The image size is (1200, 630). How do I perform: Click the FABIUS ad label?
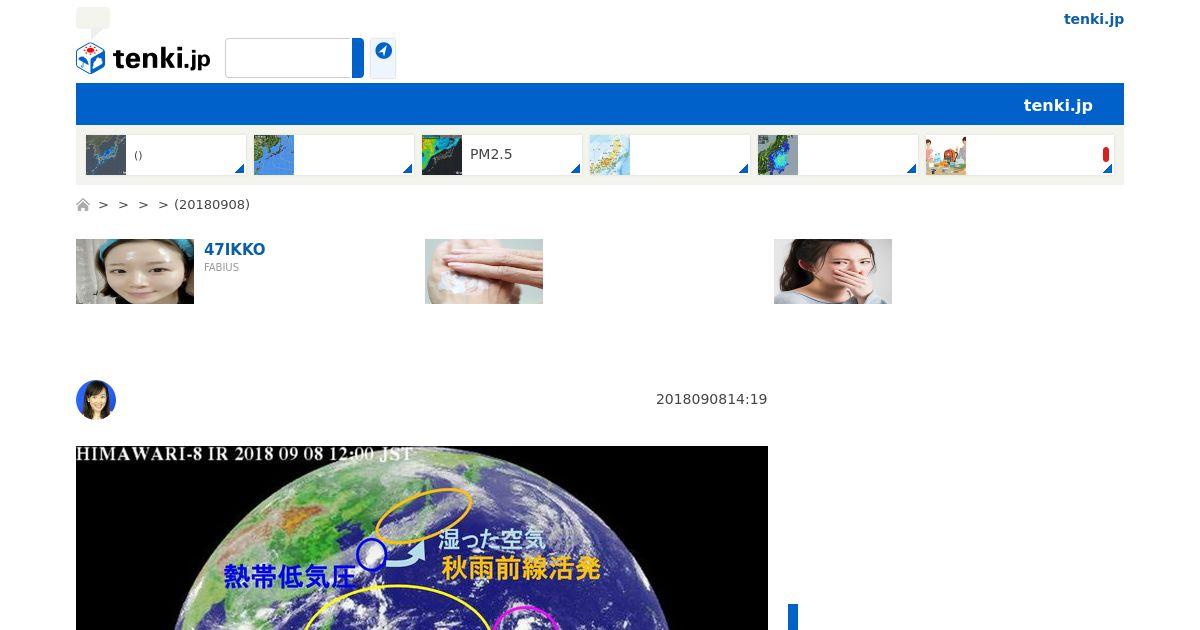221,268
